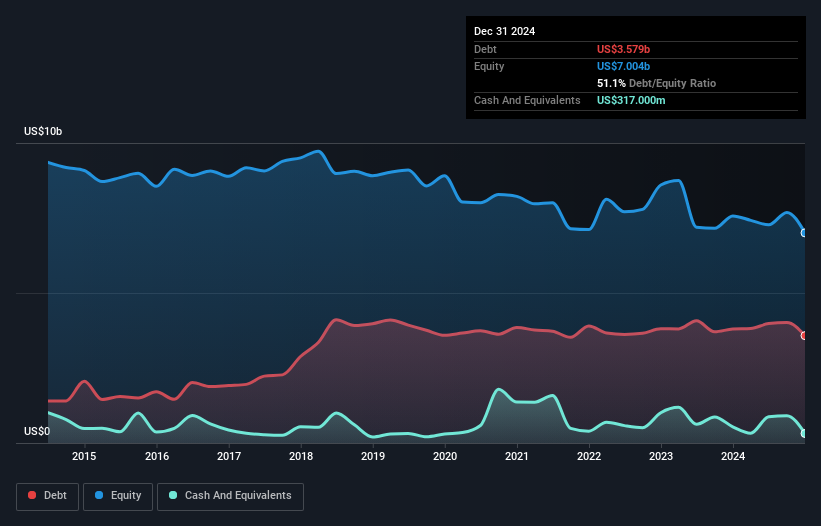Click the 2021 x-axis label
The height and width of the screenshot is (526, 821).
coord(517,456)
